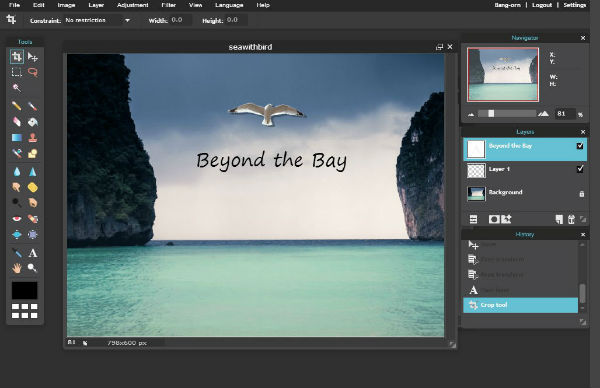This screenshot has width=600, height=388.
Task: Select the Crop tool history entry
Action: 520,305
